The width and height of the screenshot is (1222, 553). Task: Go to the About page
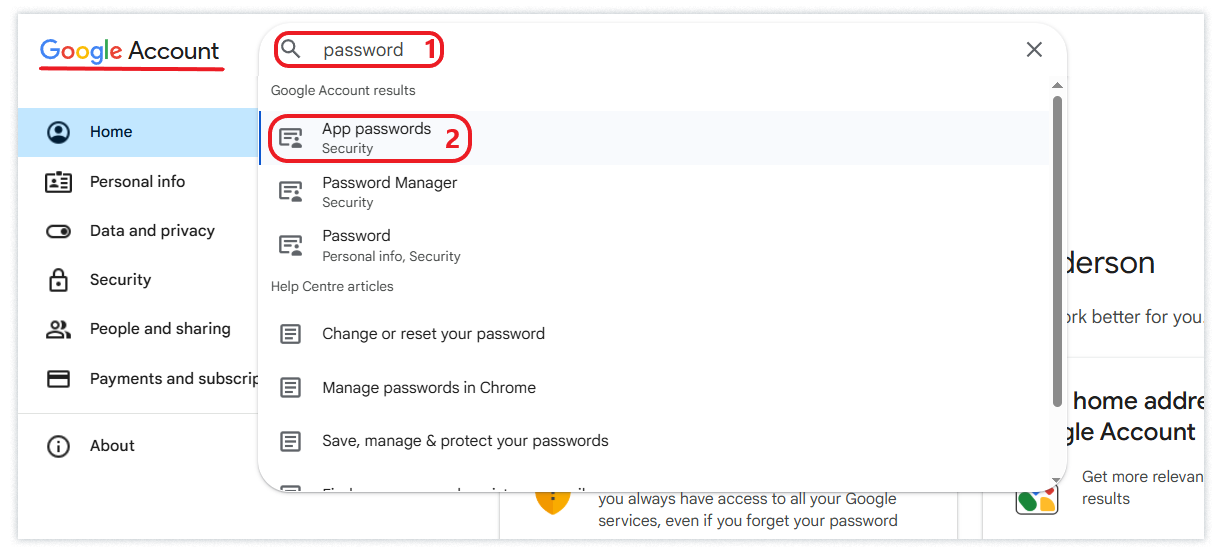tap(112, 446)
